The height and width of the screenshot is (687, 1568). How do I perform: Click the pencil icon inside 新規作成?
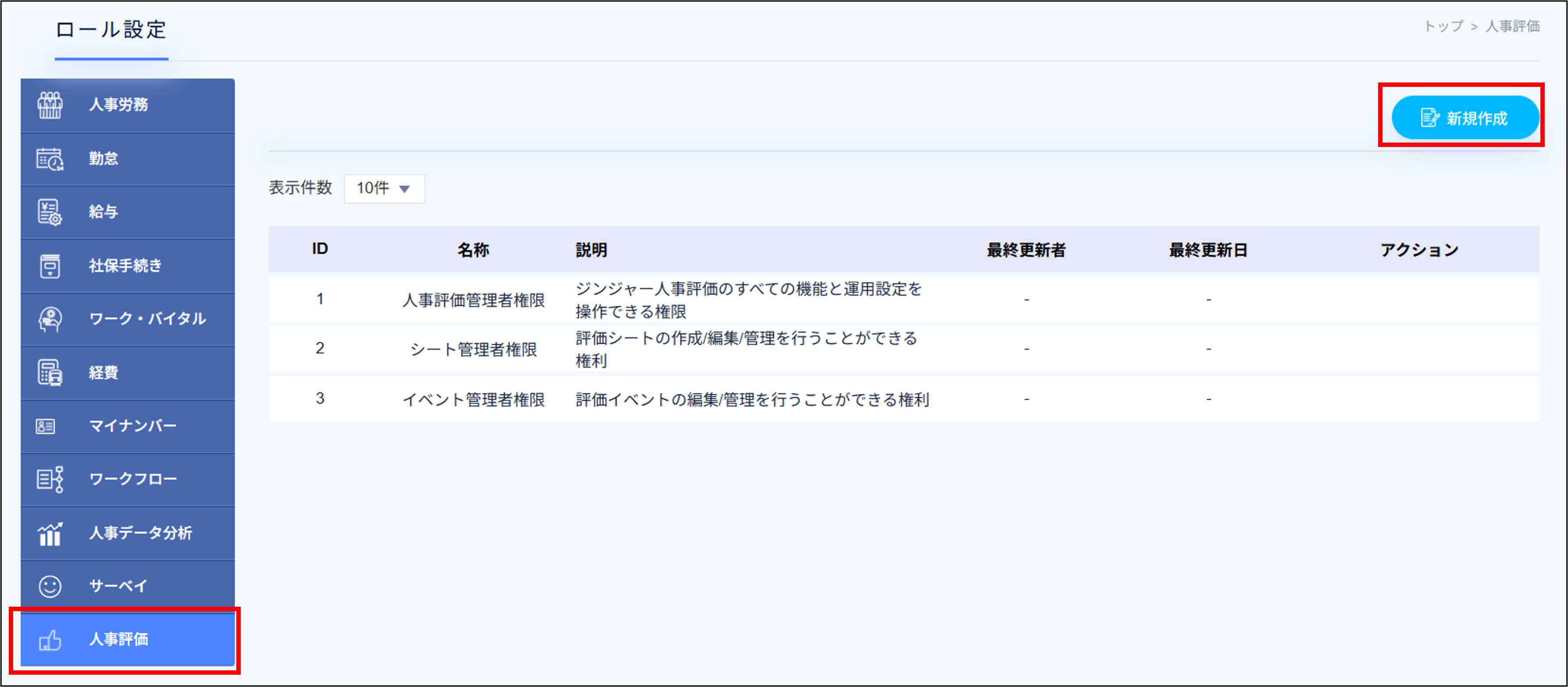[1429, 118]
